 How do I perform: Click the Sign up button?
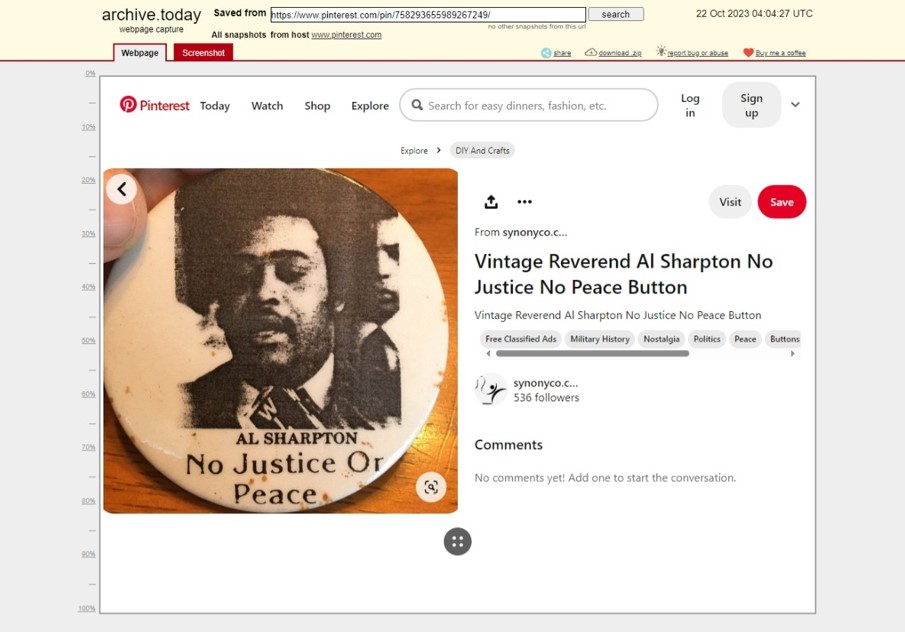point(751,105)
